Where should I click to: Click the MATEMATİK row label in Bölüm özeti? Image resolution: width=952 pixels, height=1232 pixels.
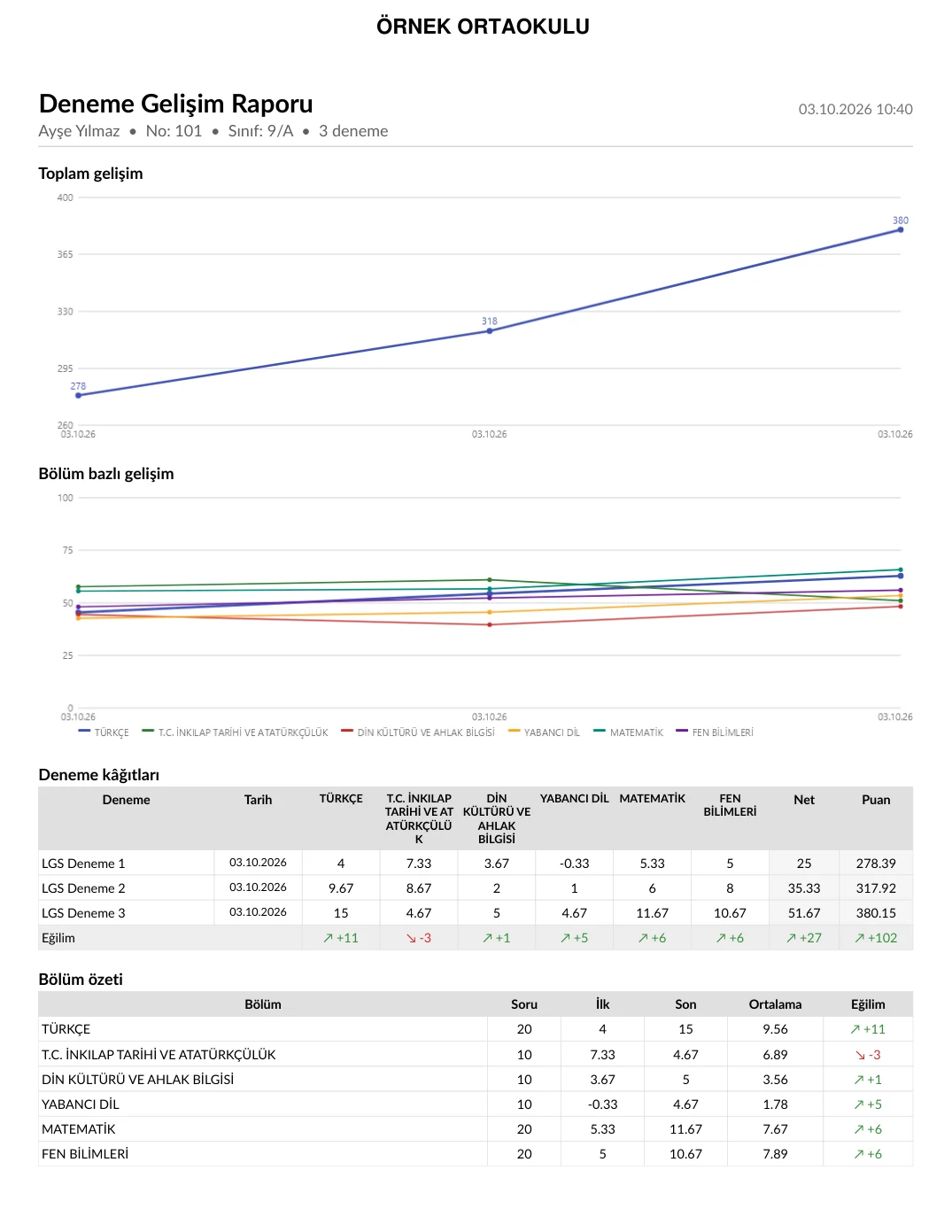[79, 1129]
